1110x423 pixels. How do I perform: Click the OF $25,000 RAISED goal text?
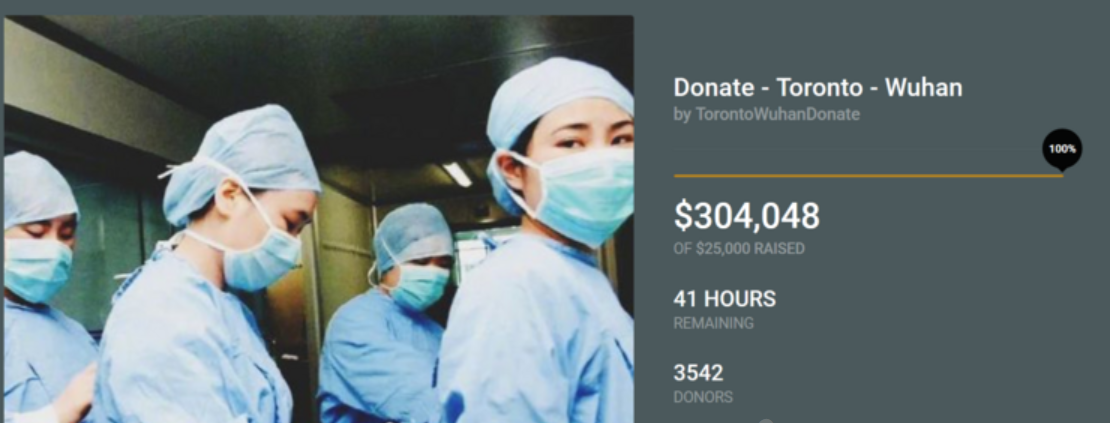739,250
